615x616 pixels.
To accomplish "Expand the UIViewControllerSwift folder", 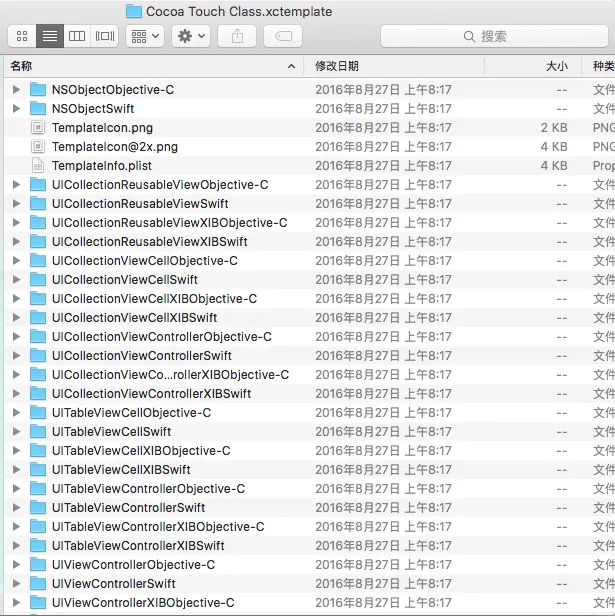I will [16, 583].
